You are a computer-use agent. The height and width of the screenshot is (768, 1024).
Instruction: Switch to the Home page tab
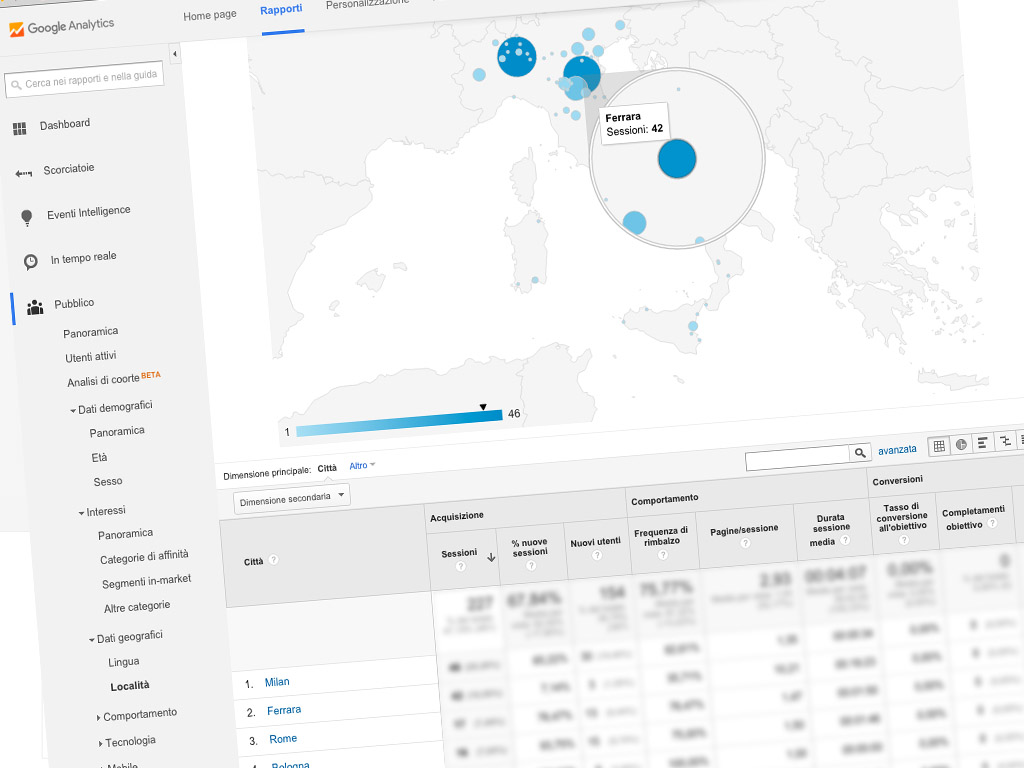point(210,15)
